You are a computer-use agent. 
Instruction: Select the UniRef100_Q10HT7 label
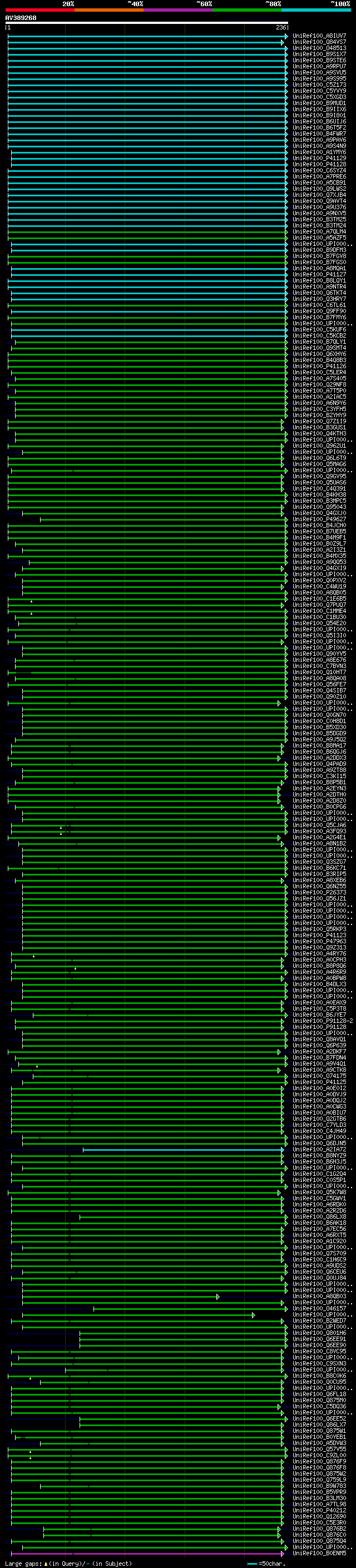(319, 672)
